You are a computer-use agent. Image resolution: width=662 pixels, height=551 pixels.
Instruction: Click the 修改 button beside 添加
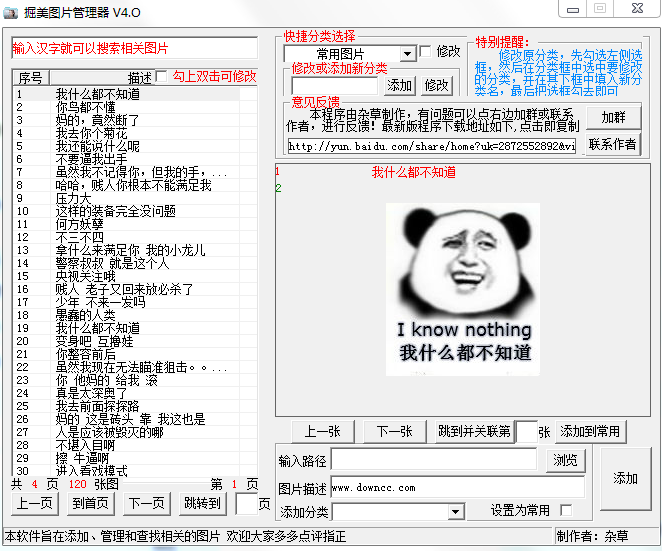pos(436,86)
